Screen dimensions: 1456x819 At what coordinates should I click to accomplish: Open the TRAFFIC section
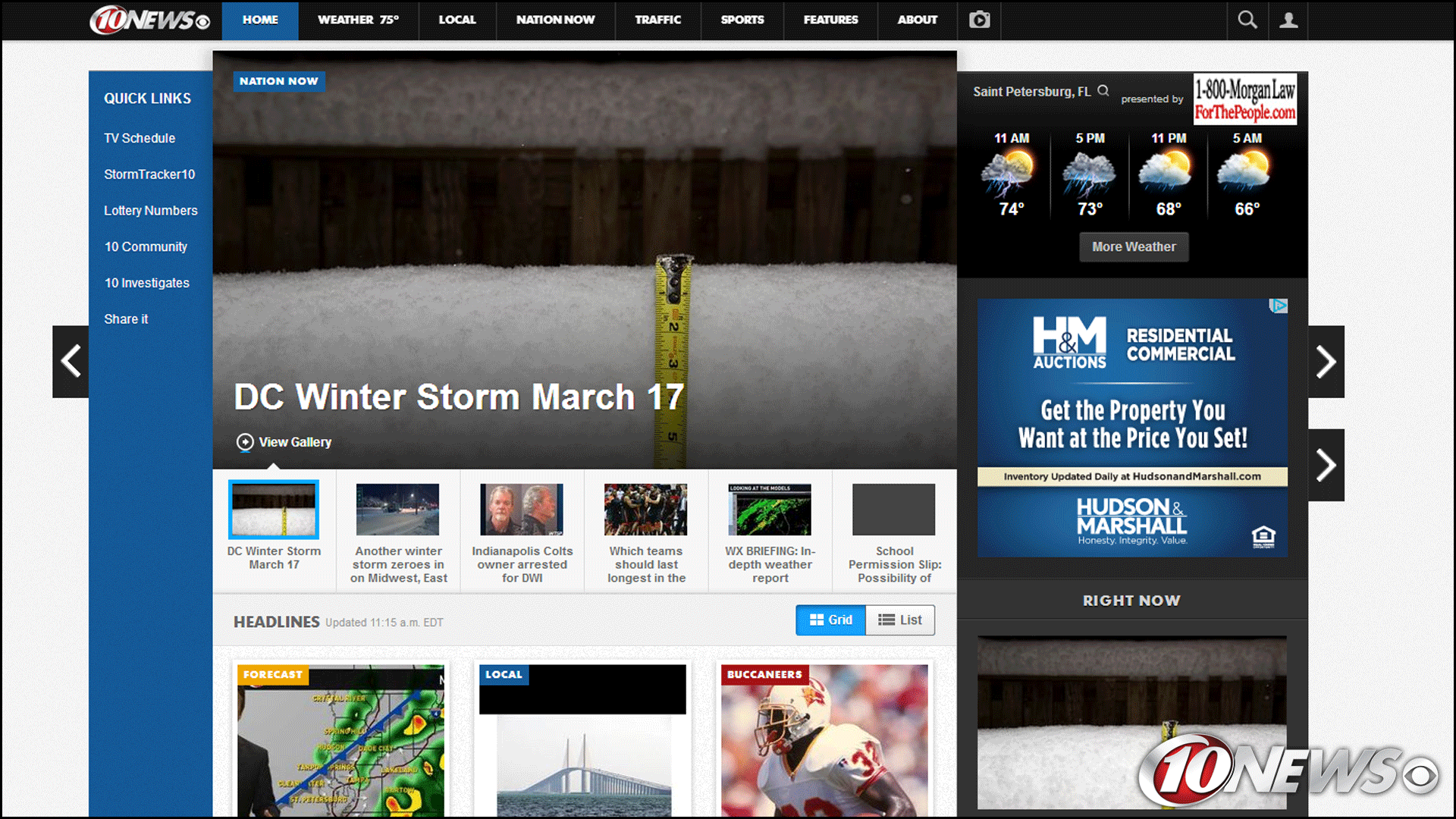[657, 20]
